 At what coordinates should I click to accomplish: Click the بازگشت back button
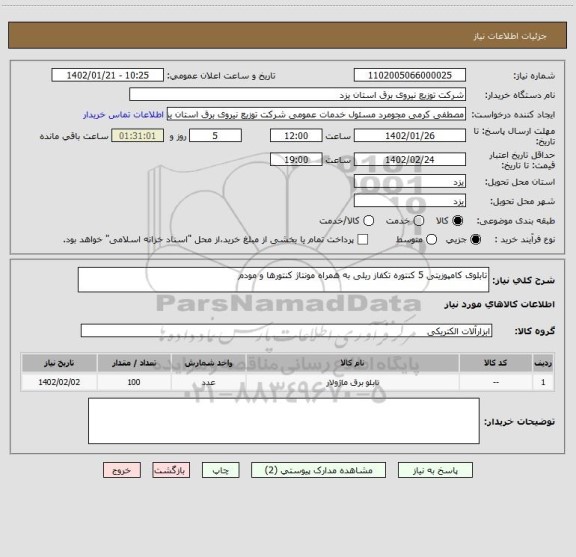[171, 470]
